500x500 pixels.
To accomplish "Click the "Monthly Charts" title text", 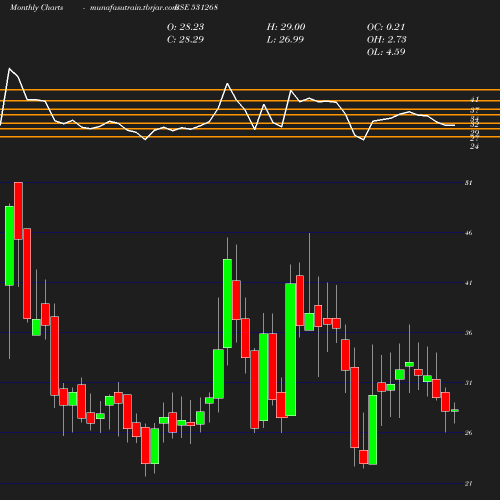I will point(37,8).
